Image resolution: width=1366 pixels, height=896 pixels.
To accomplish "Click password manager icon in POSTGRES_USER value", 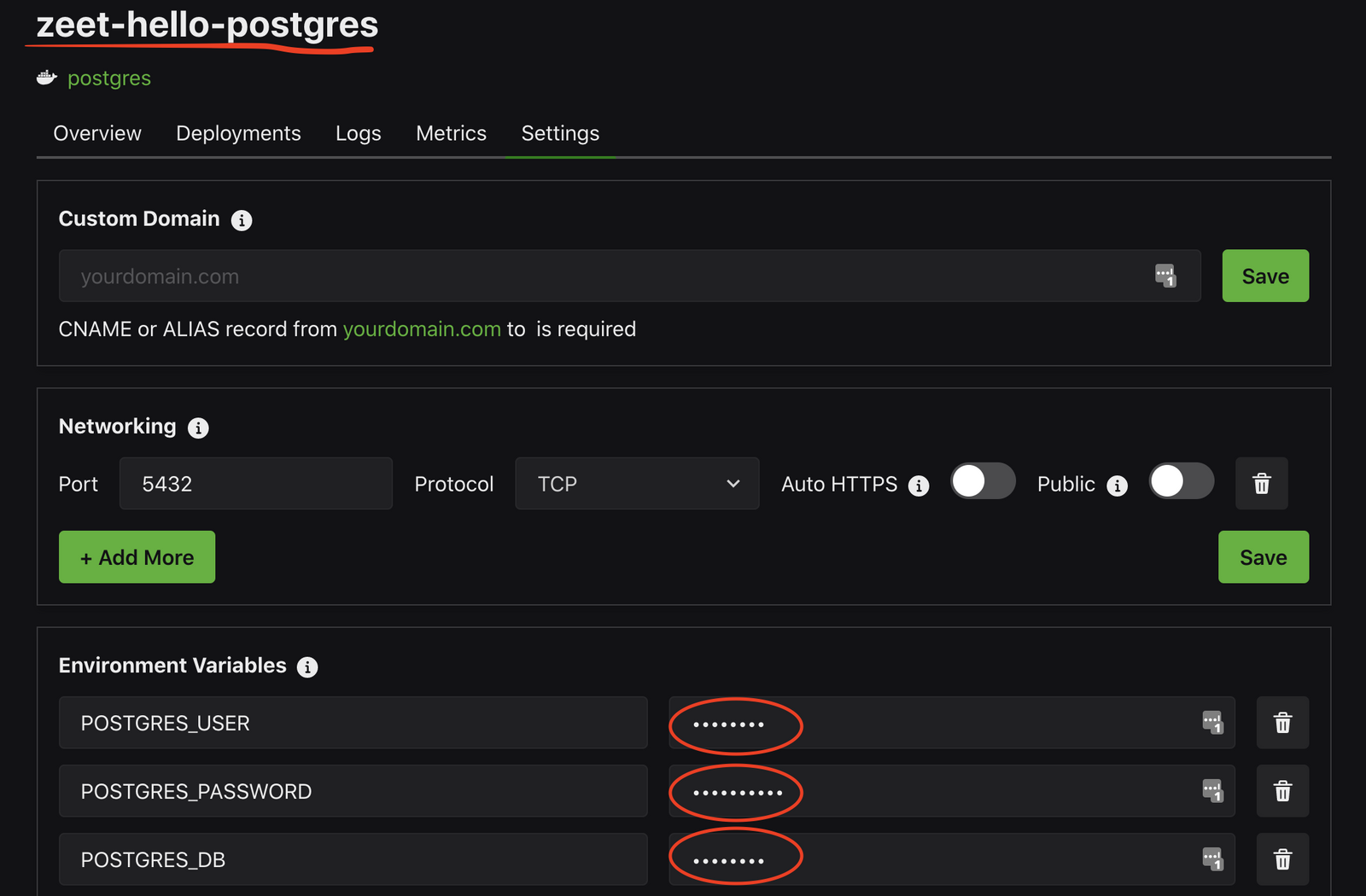I will coord(1213,722).
